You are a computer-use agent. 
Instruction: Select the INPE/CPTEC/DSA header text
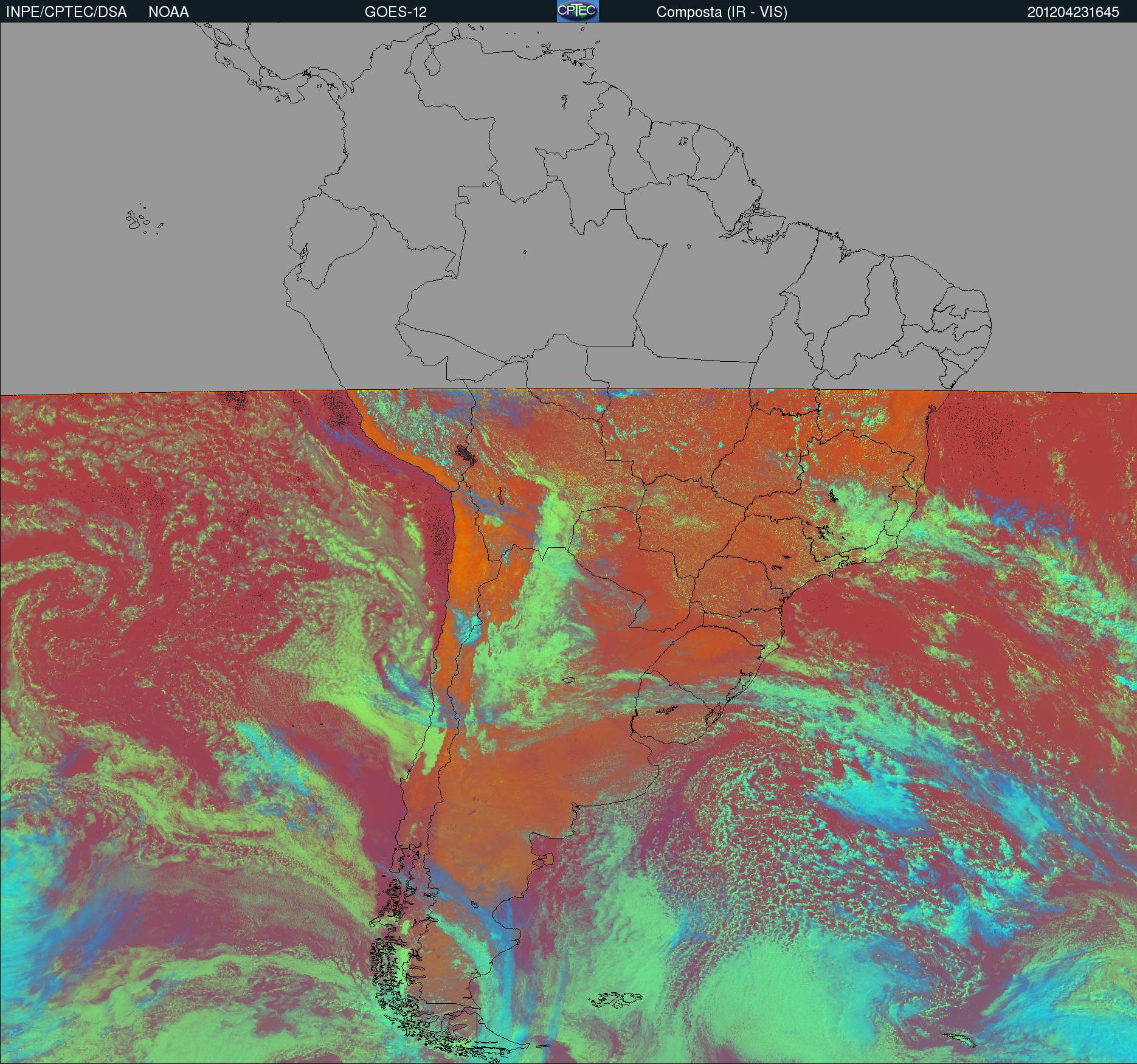66,12
